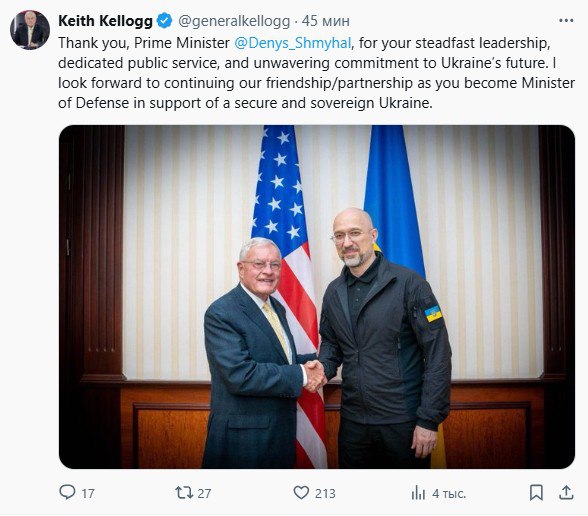The image size is (588, 516).
Task: Open the @generalkellogg handle
Action: point(234,21)
